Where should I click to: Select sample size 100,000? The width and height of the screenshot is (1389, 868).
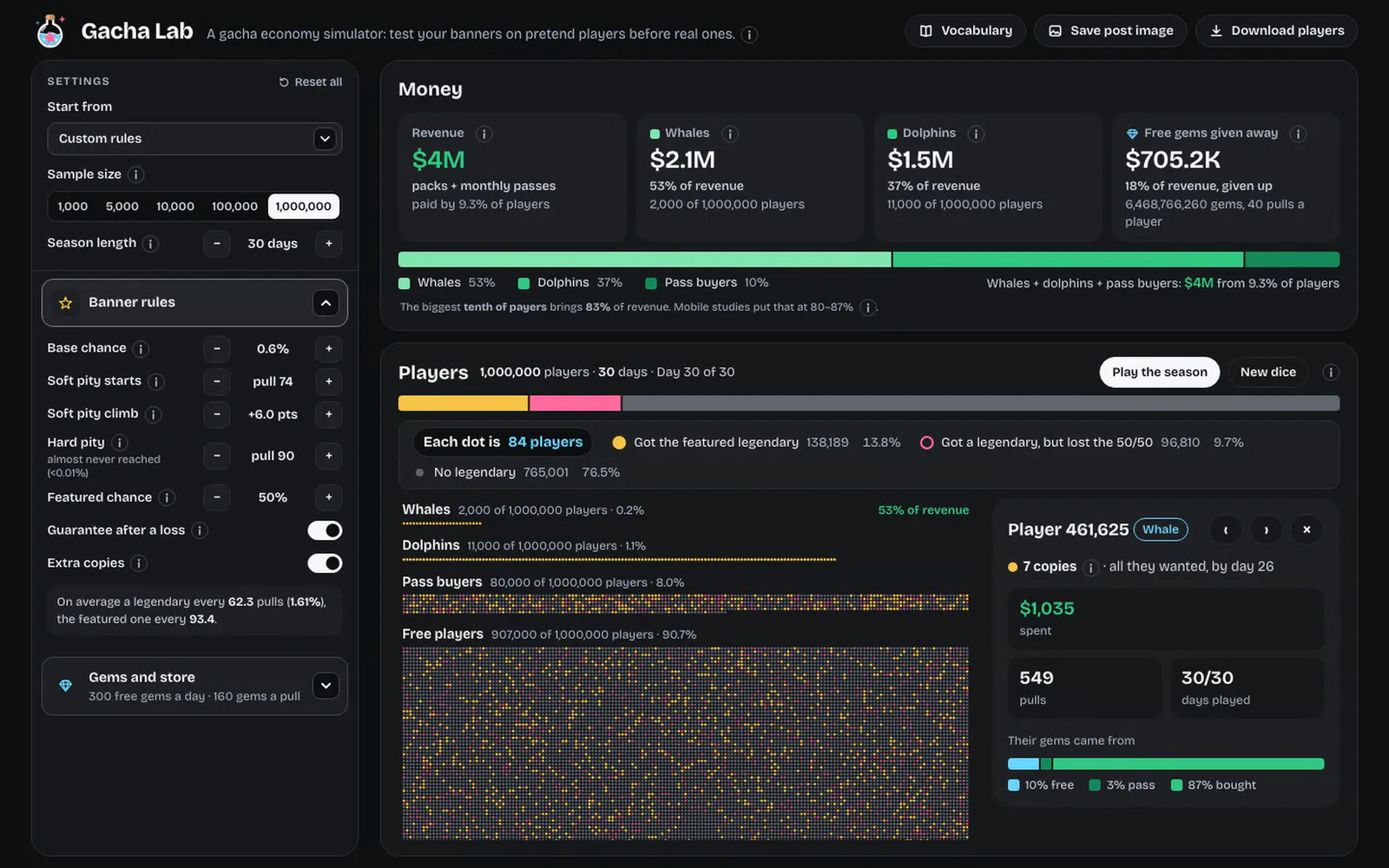(x=234, y=207)
